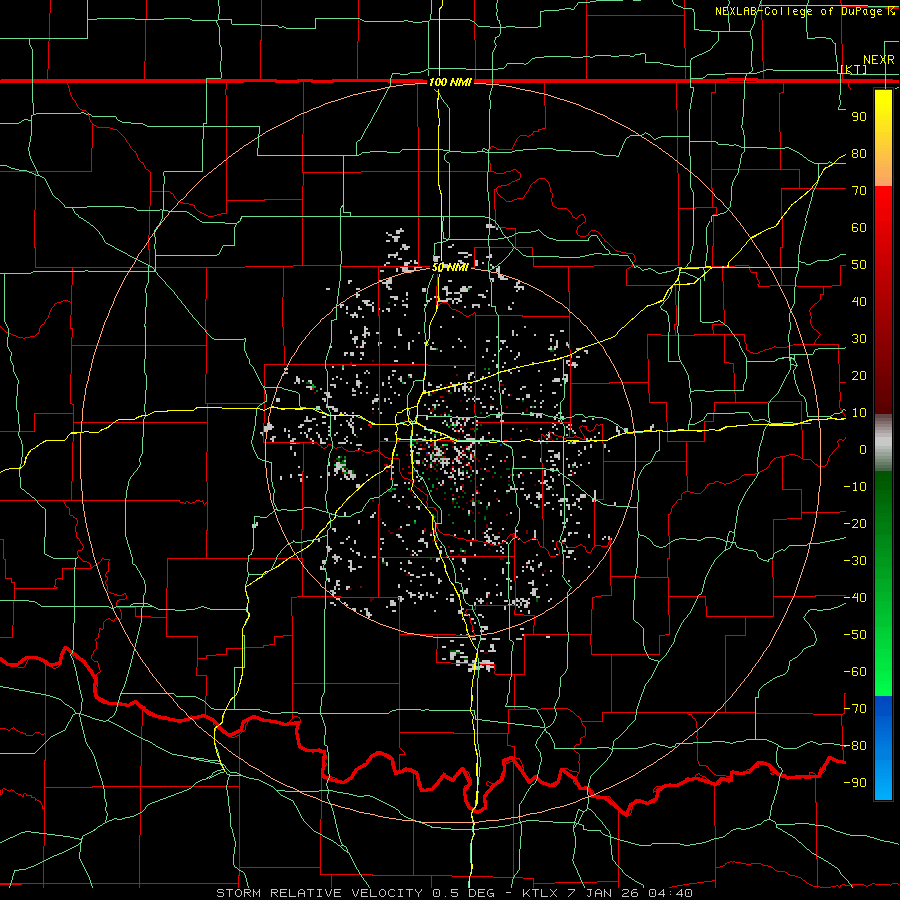The width and height of the screenshot is (900, 900).
Task: Click the 10 value on the velocity scale
Action: coord(859,413)
